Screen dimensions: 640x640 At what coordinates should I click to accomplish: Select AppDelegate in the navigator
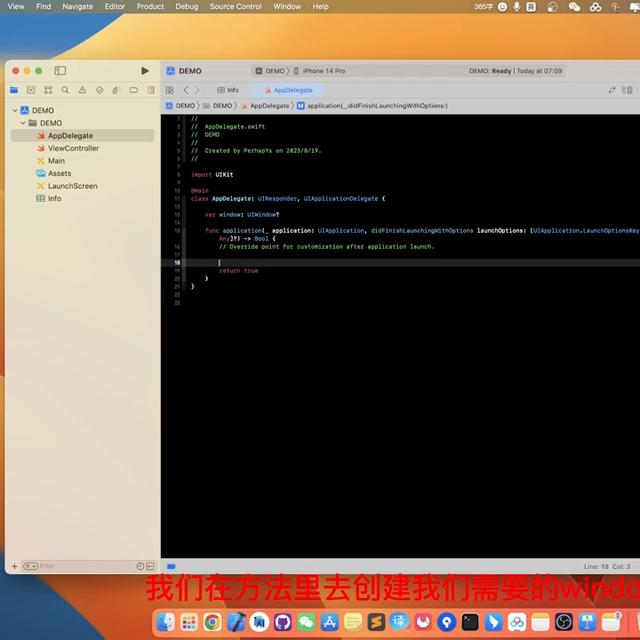point(82,136)
